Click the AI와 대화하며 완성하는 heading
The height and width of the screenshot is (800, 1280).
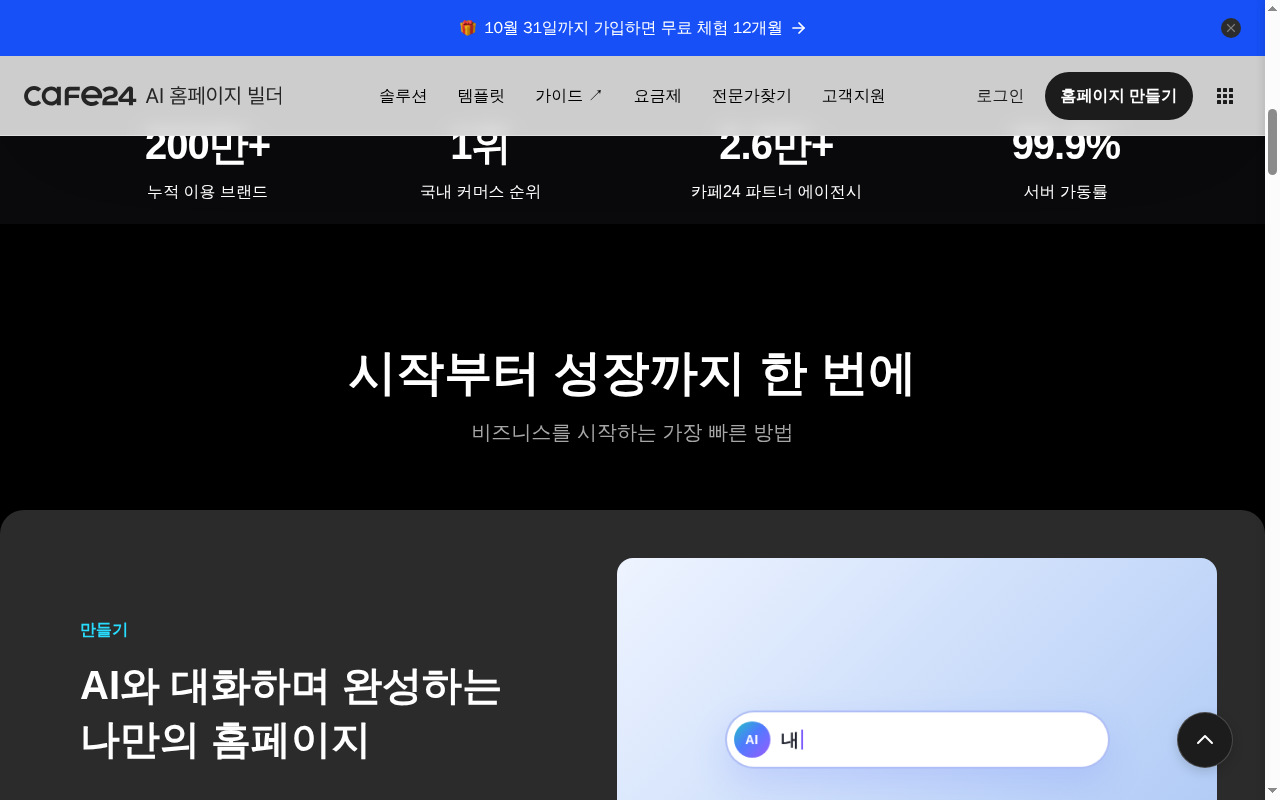[x=291, y=686]
